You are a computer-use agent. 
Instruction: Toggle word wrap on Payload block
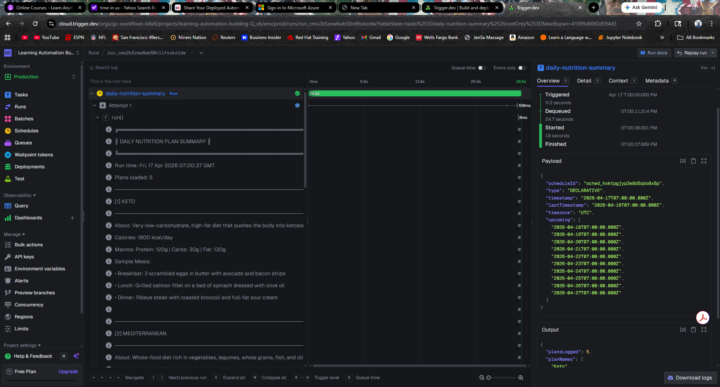[x=683, y=161]
